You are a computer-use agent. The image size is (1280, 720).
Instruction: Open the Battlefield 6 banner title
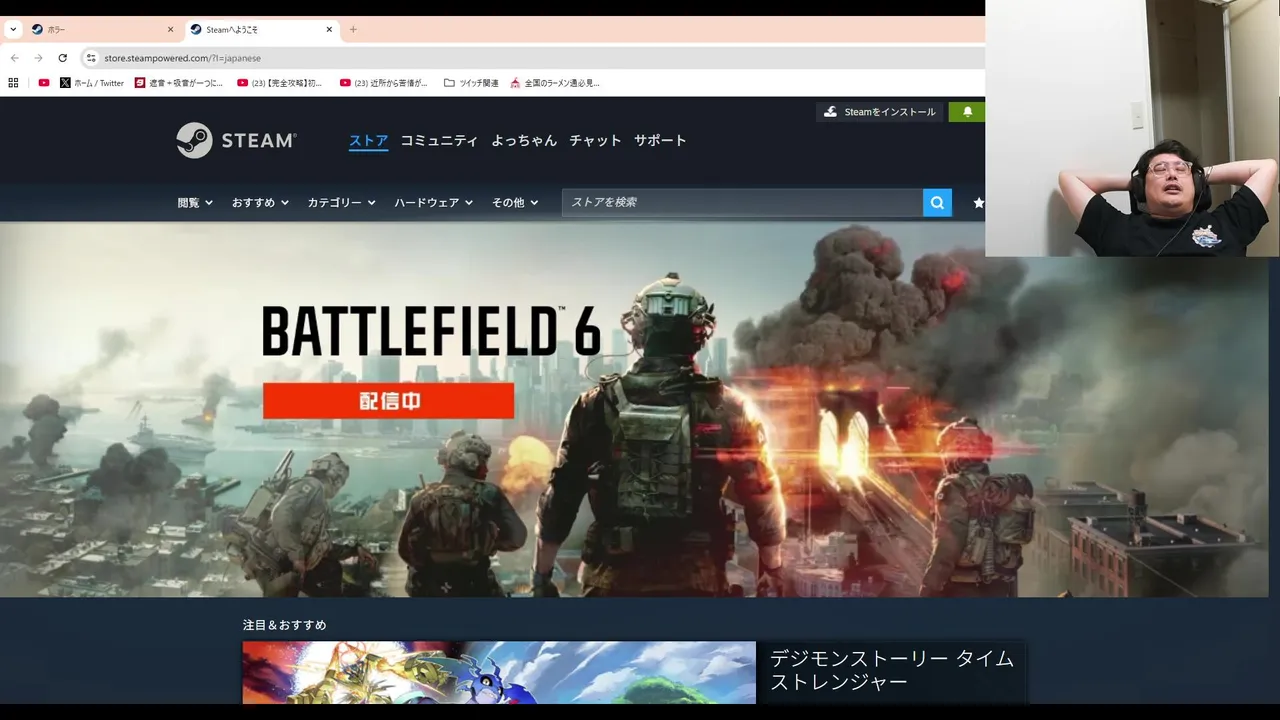431,331
